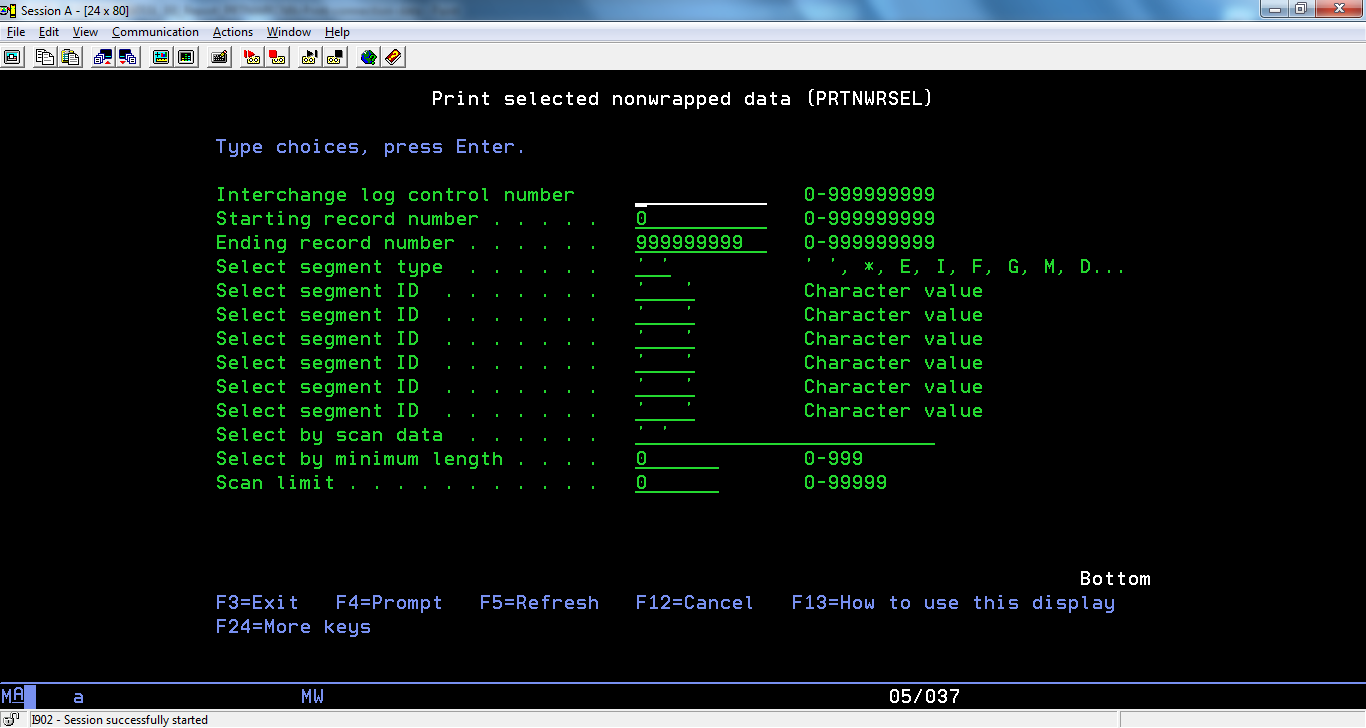Open the Actions menu
The width and height of the screenshot is (1366, 728).
233,32
